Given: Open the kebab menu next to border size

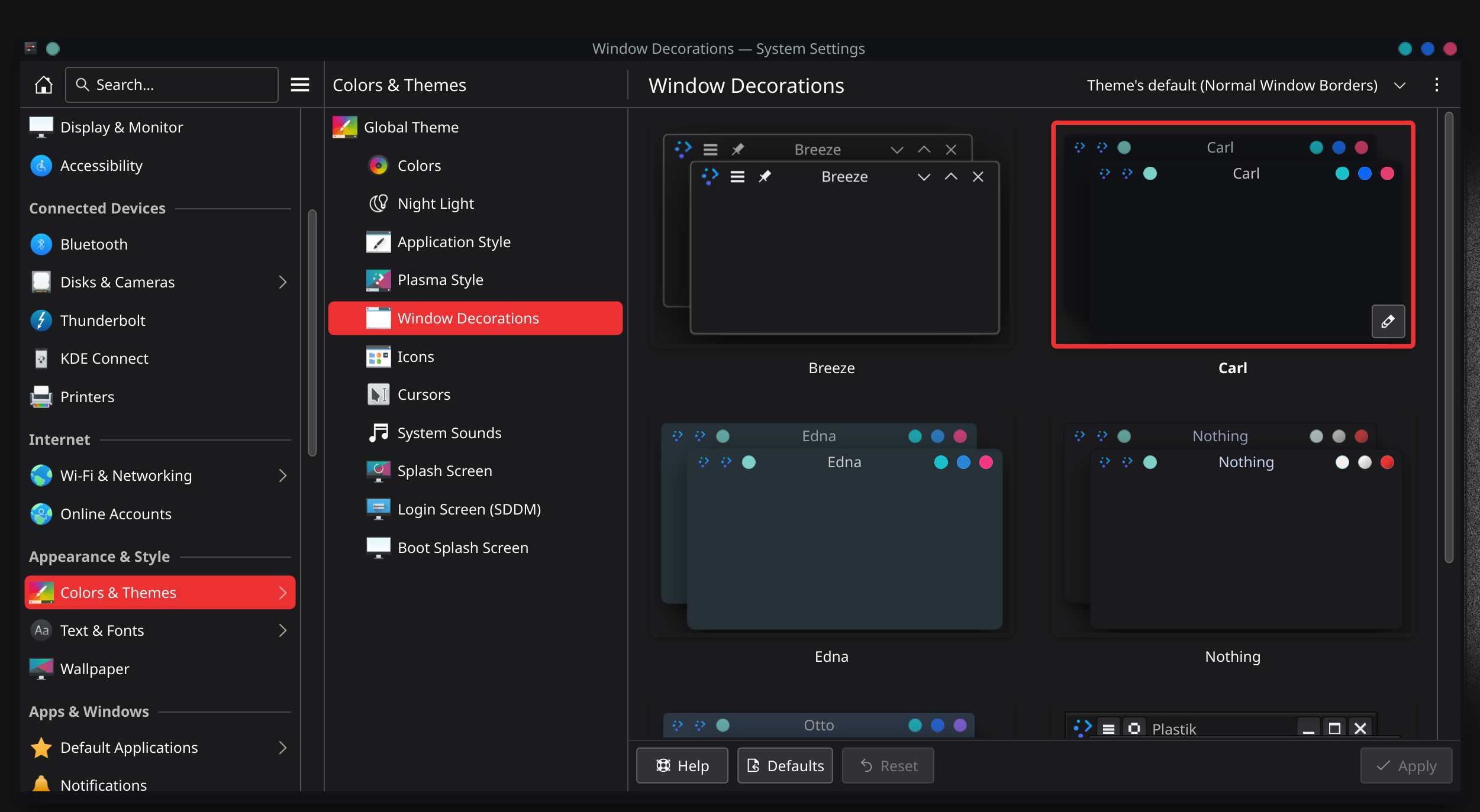Looking at the screenshot, I should pos(1436,85).
